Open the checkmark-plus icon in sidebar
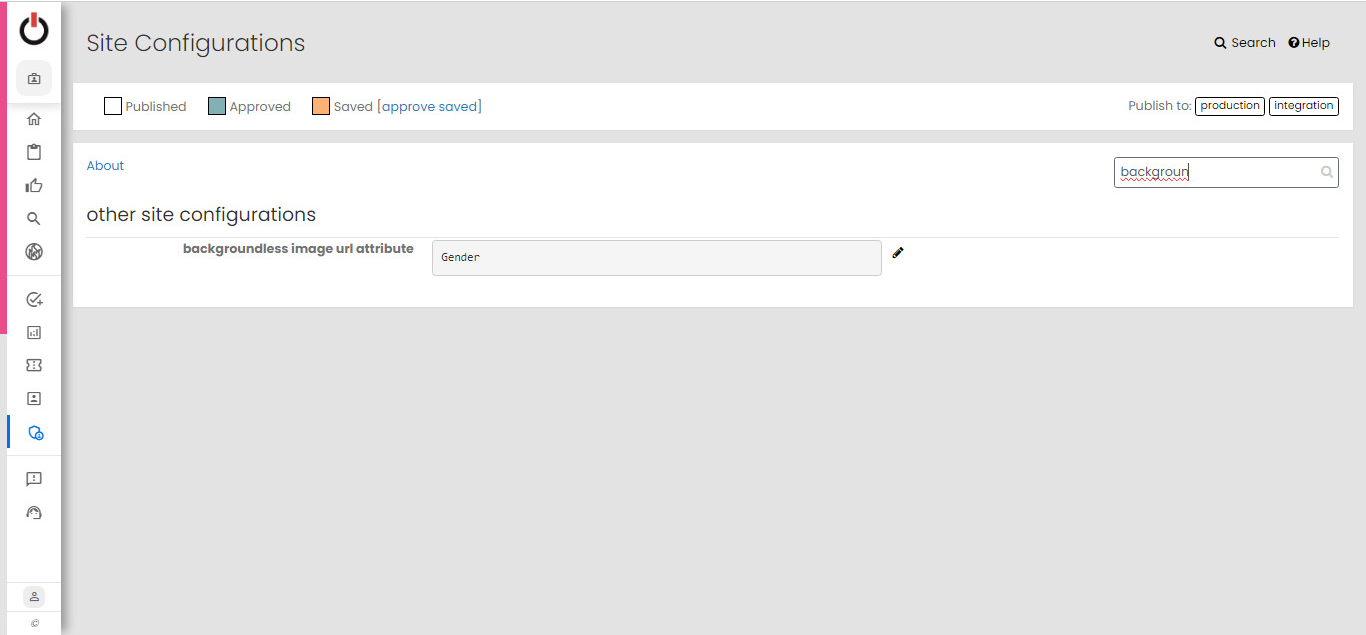Image resolution: width=1366 pixels, height=635 pixels. (x=34, y=299)
